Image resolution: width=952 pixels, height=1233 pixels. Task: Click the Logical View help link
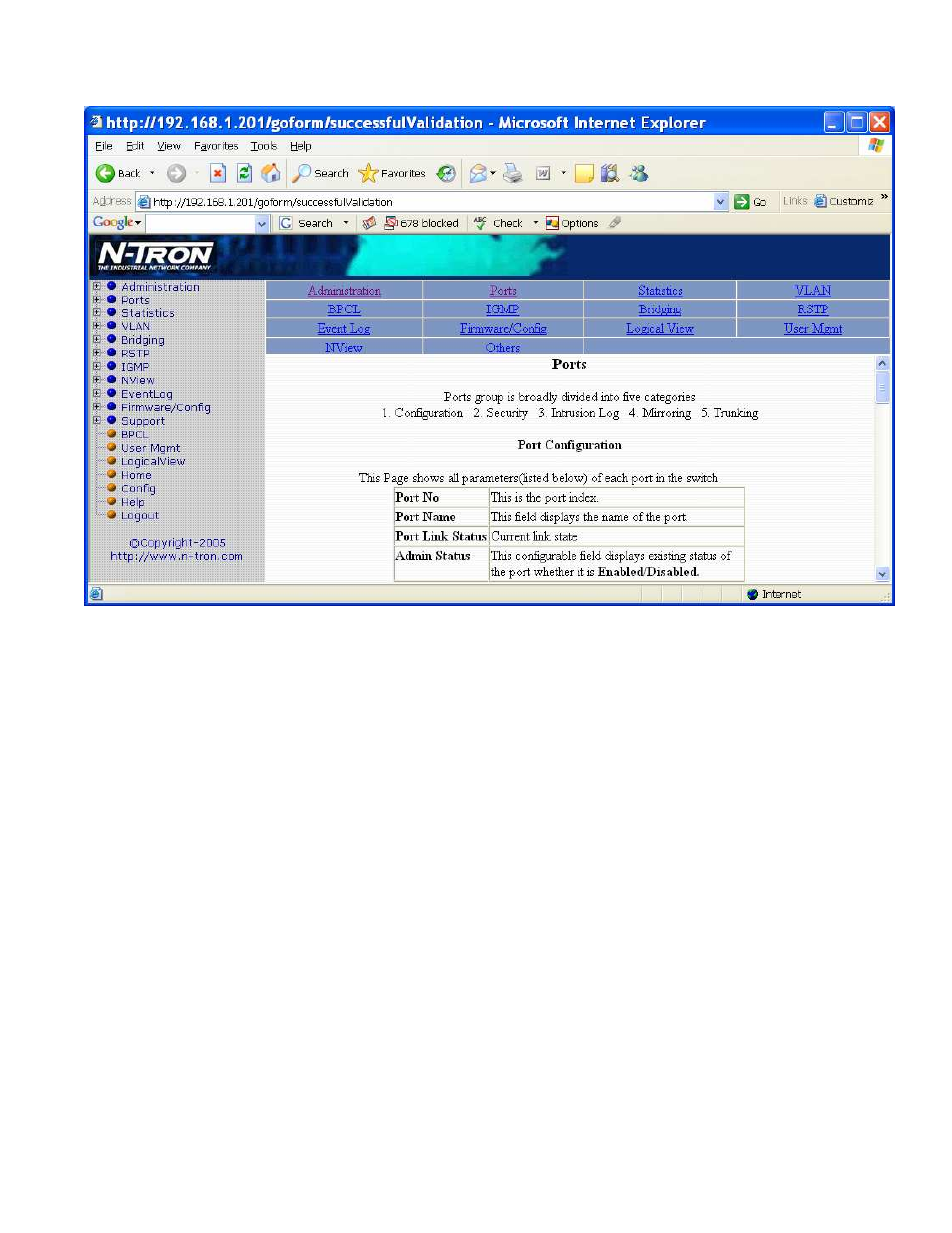click(x=660, y=328)
